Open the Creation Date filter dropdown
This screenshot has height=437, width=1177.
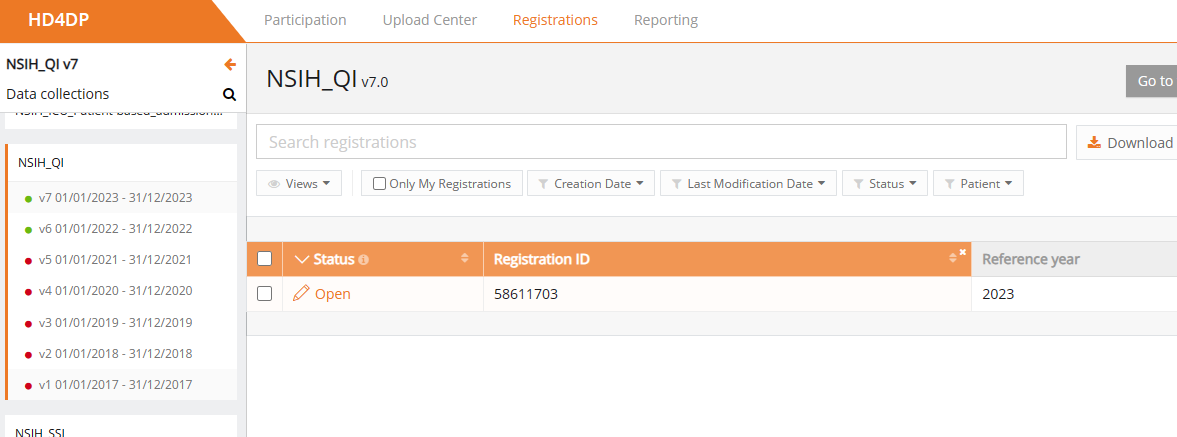(591, 184)
